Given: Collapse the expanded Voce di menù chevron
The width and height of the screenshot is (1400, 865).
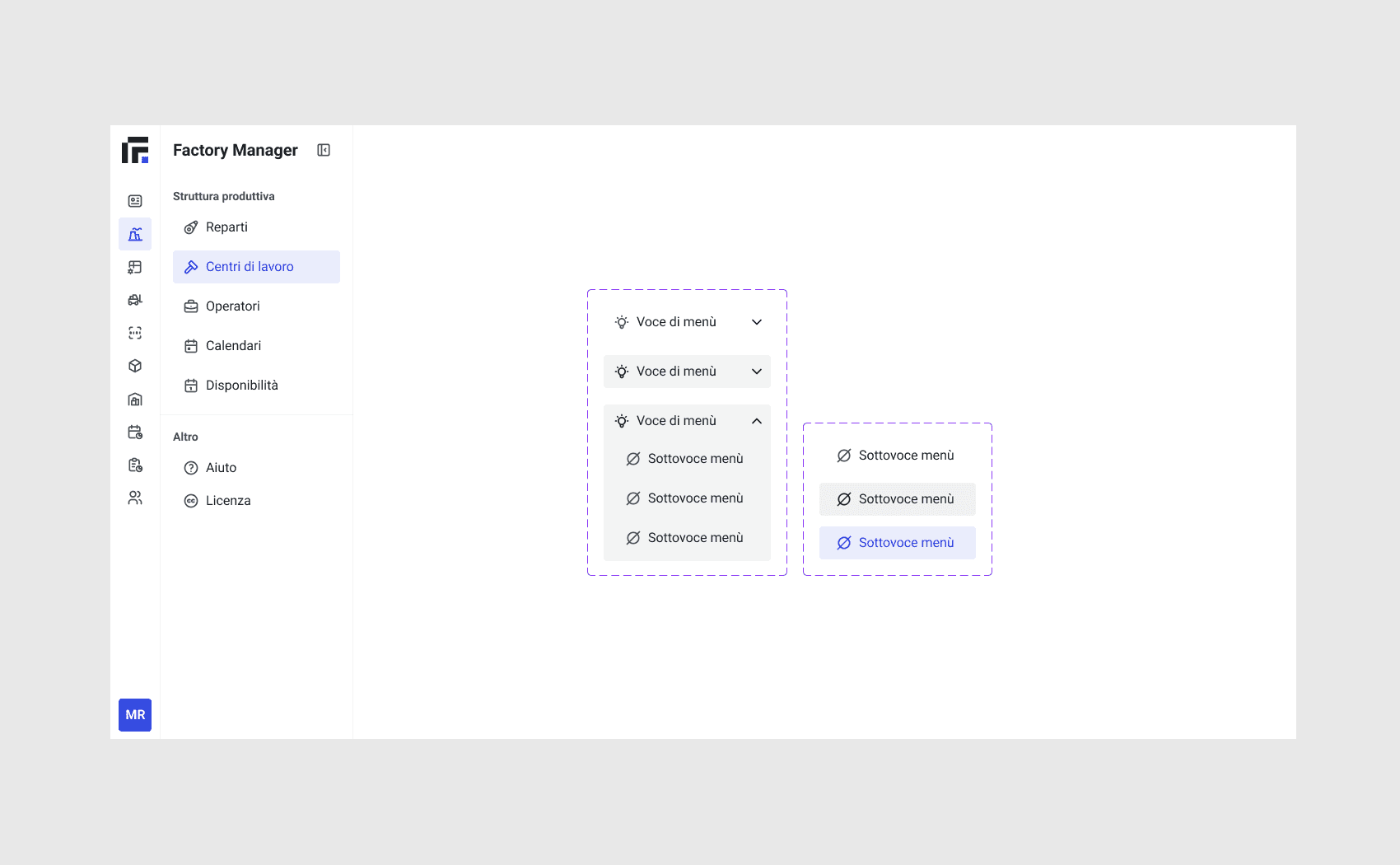Looking at the screenshot, I should (757, 421).
